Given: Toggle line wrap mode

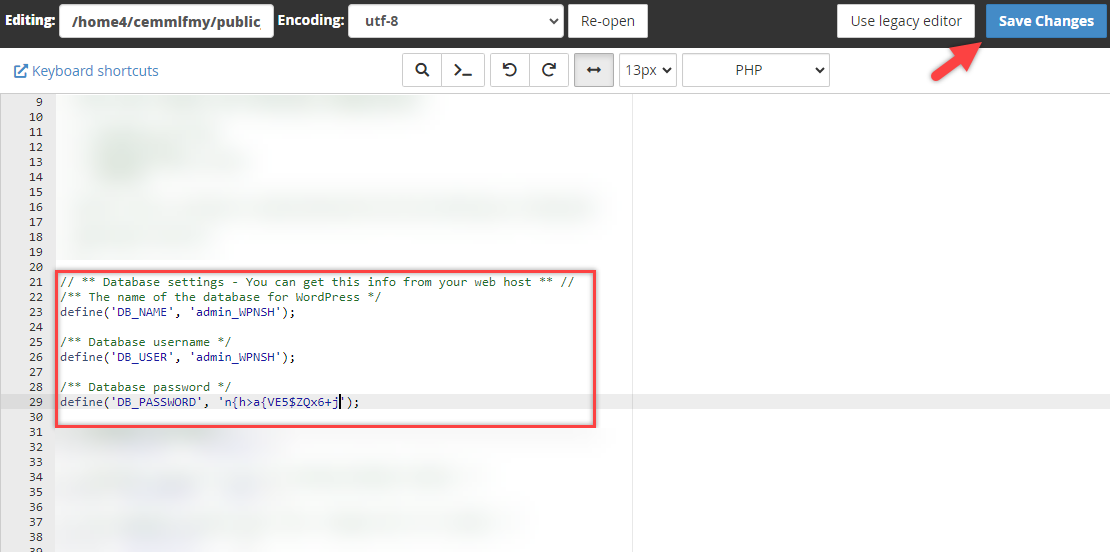Looking at the screenshot, I should [x=594, y=70].
